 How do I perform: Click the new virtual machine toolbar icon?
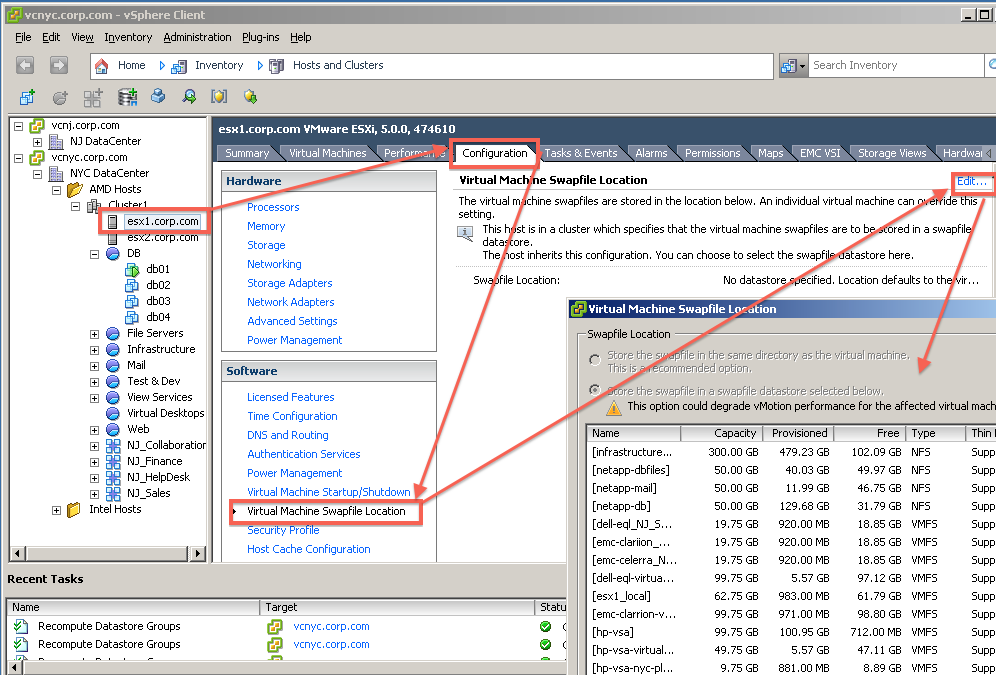[x=27, y=97]
